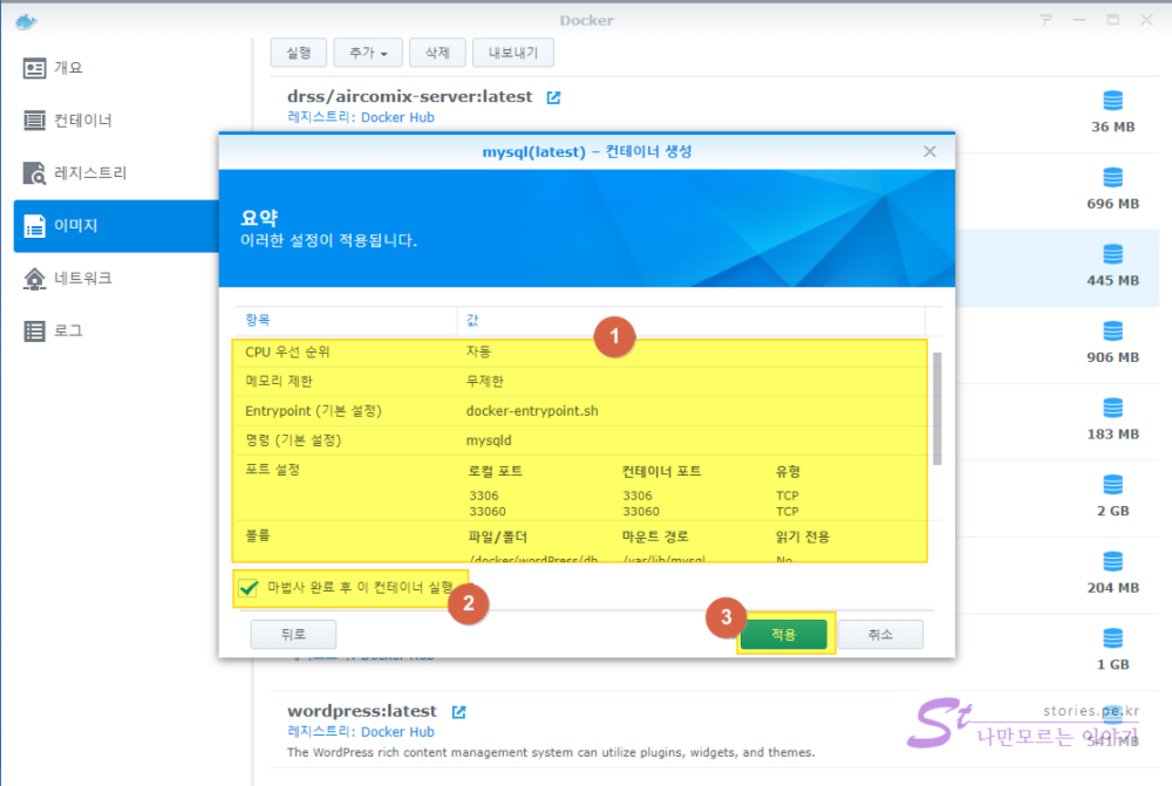Viewport: 1172px width, 786px height.
Task: Expand the 추가 dropdown button
Action: click(x=368, y=53)
